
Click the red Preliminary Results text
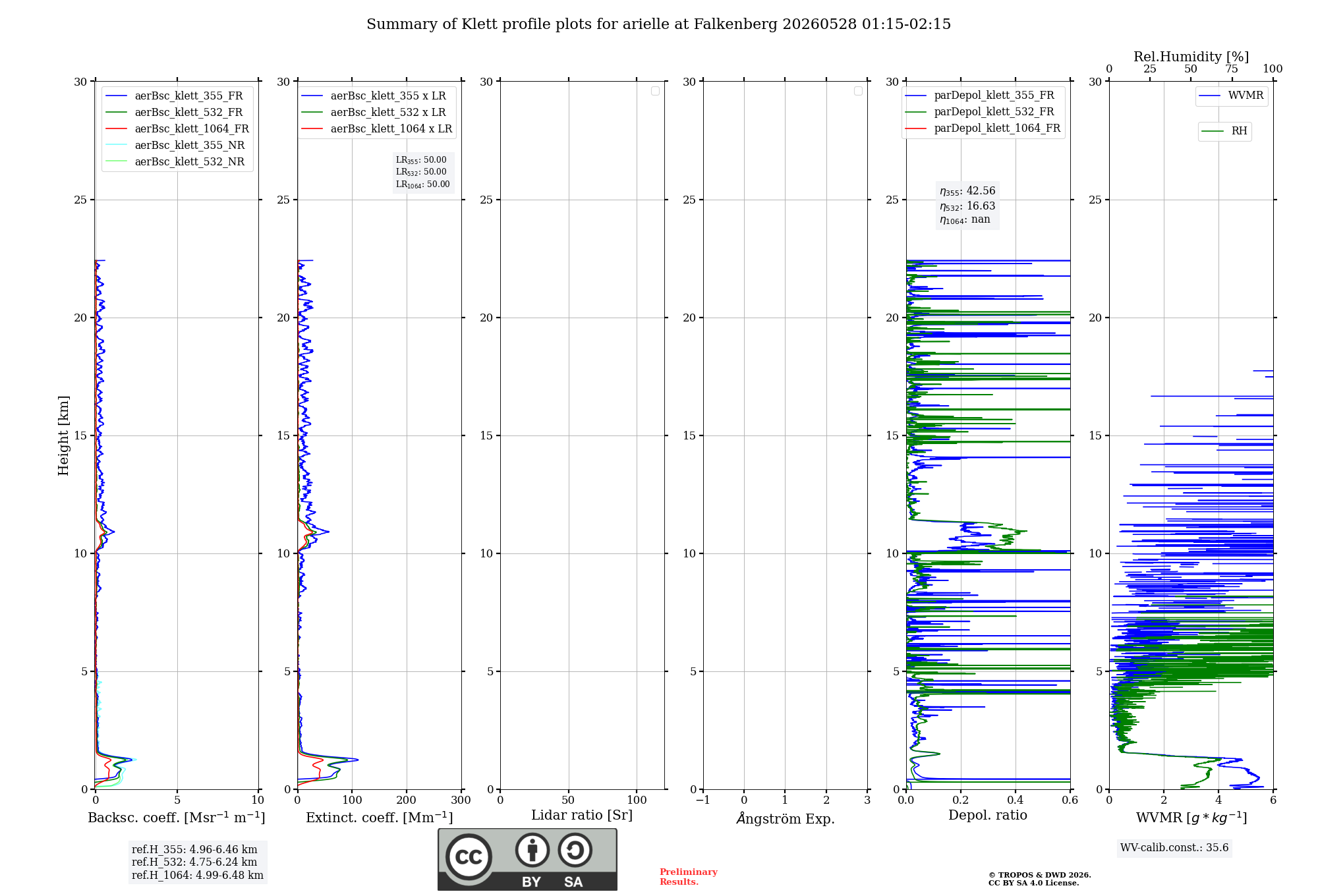pos(689,877)
